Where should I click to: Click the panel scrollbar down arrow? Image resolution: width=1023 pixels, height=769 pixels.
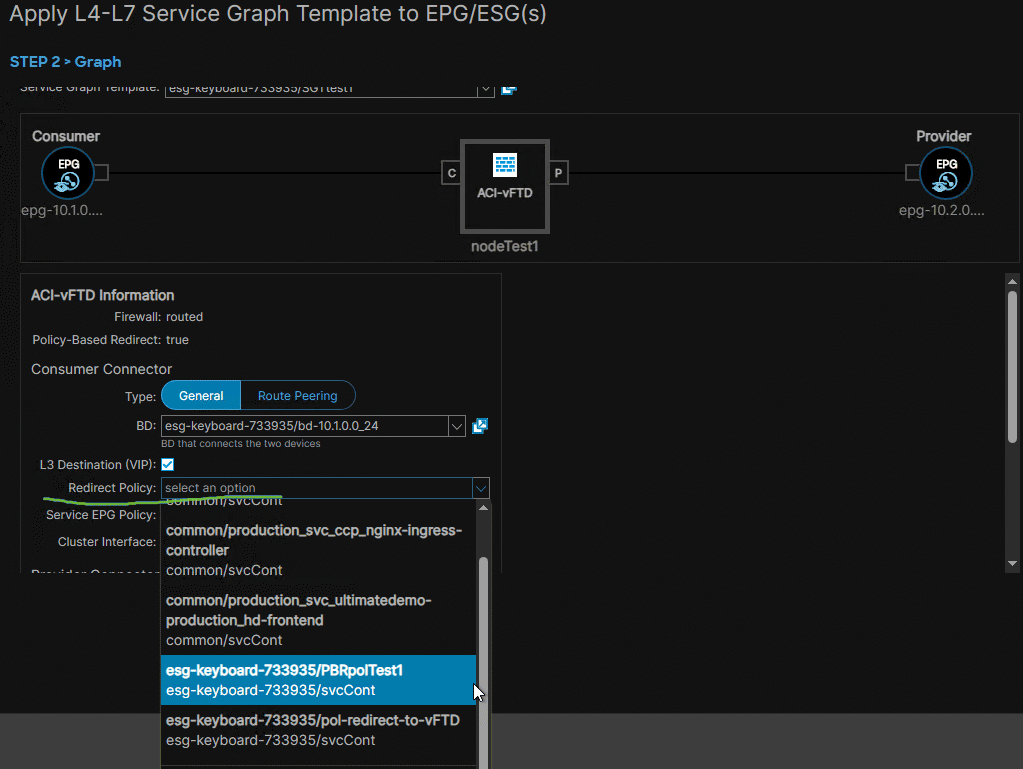point(1012,564)
